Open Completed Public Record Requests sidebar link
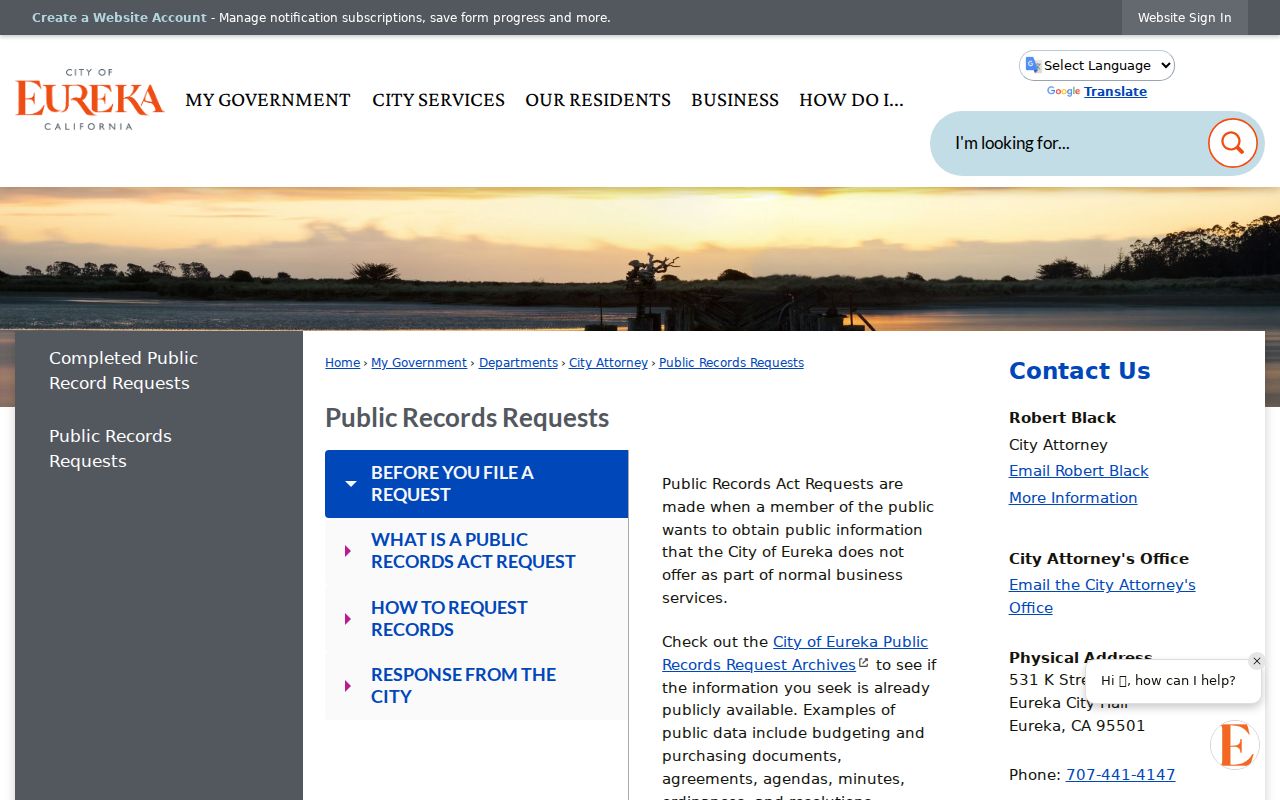Screen dimensions: 1280x800 point(123,370)
